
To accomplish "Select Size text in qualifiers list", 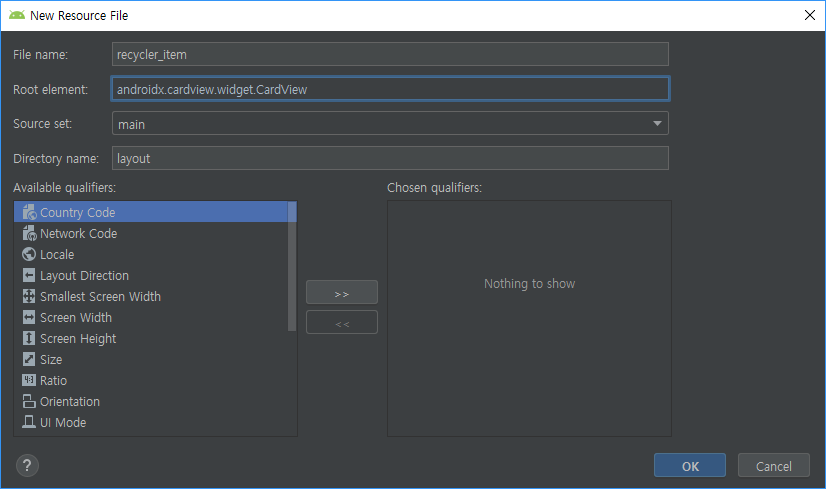I will tap(51, 360).
